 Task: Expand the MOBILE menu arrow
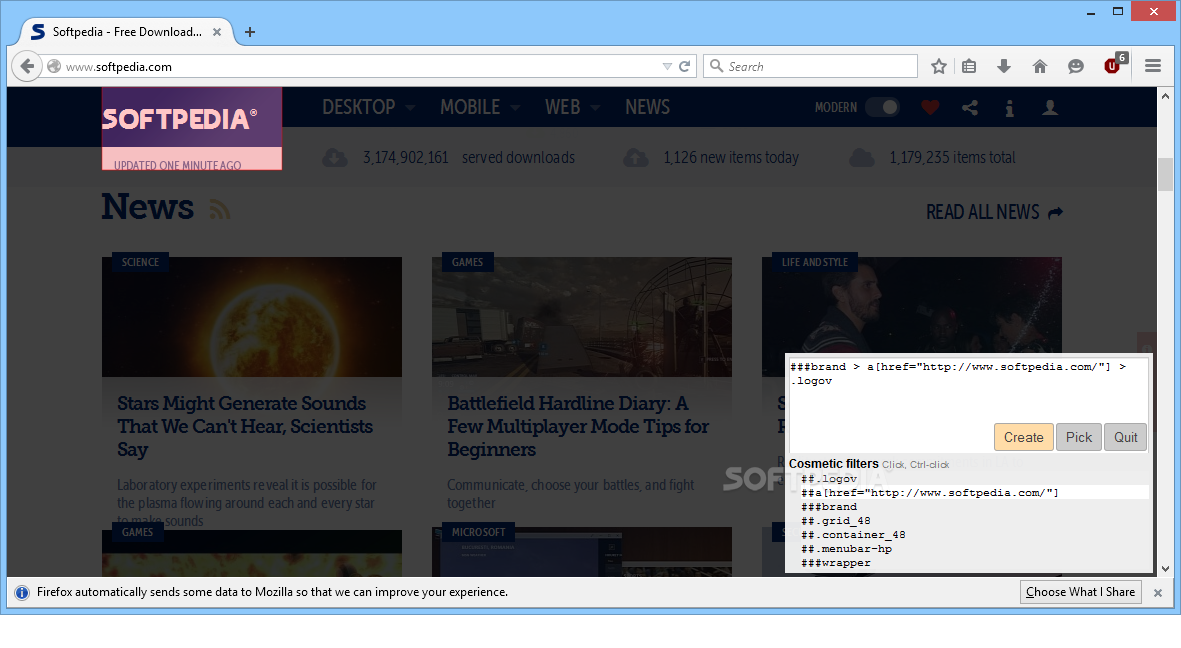pos(515,108)
